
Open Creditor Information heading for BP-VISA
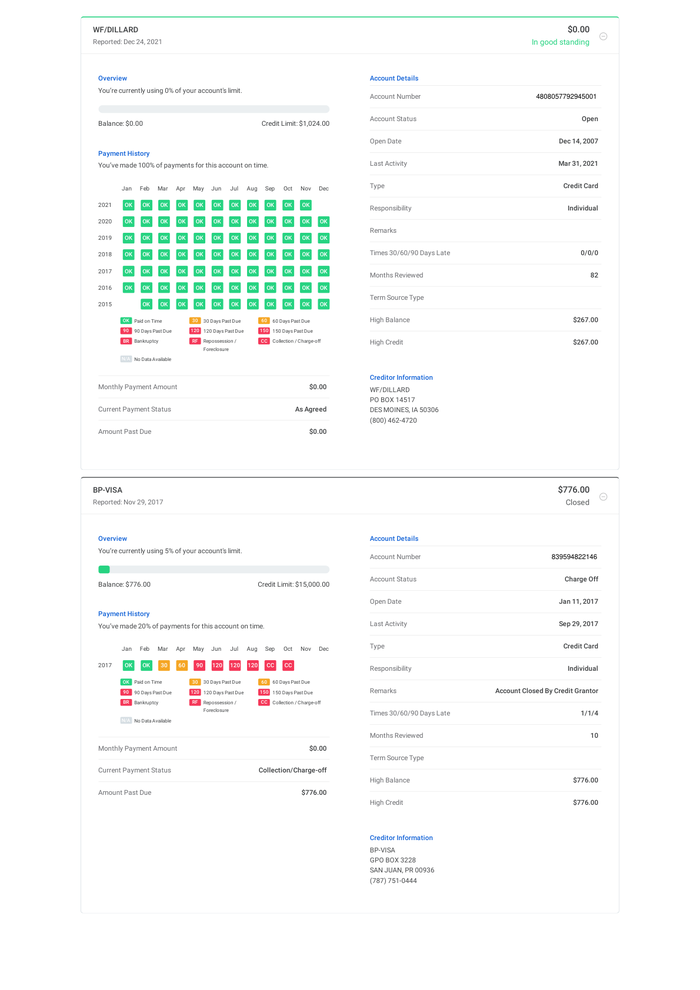pos(401,838)
